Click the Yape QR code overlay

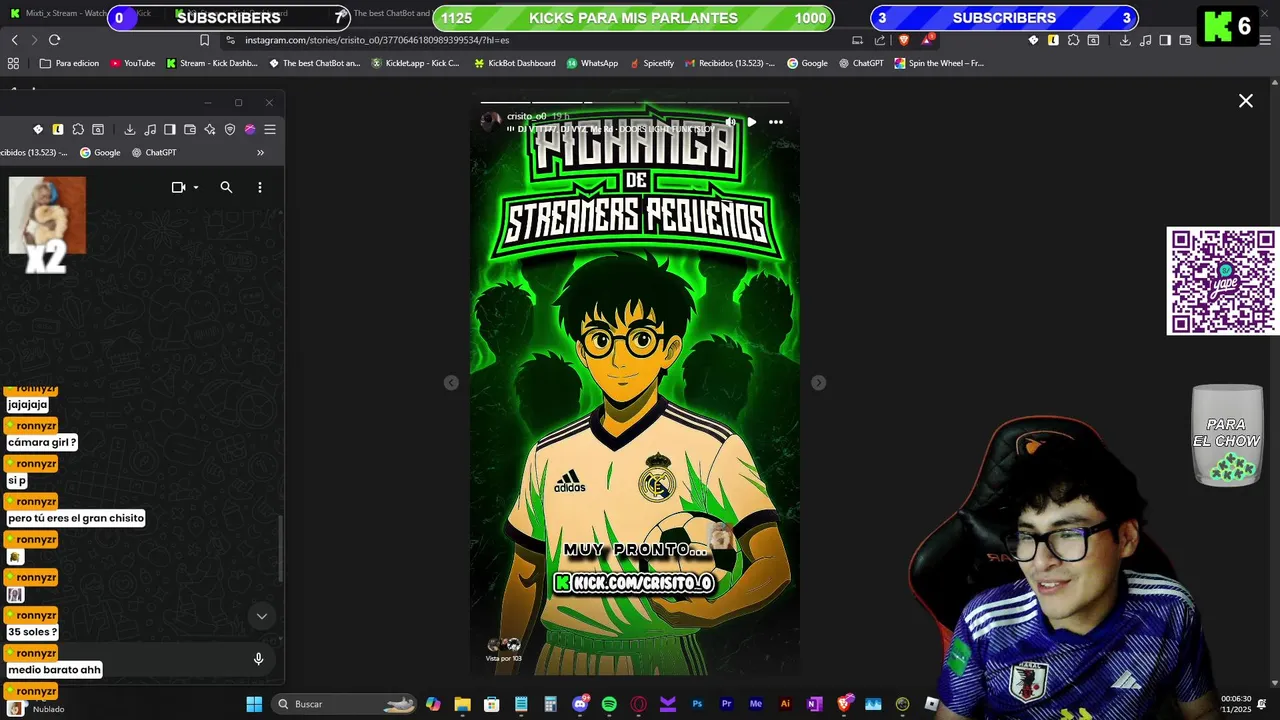[1222, 281]
